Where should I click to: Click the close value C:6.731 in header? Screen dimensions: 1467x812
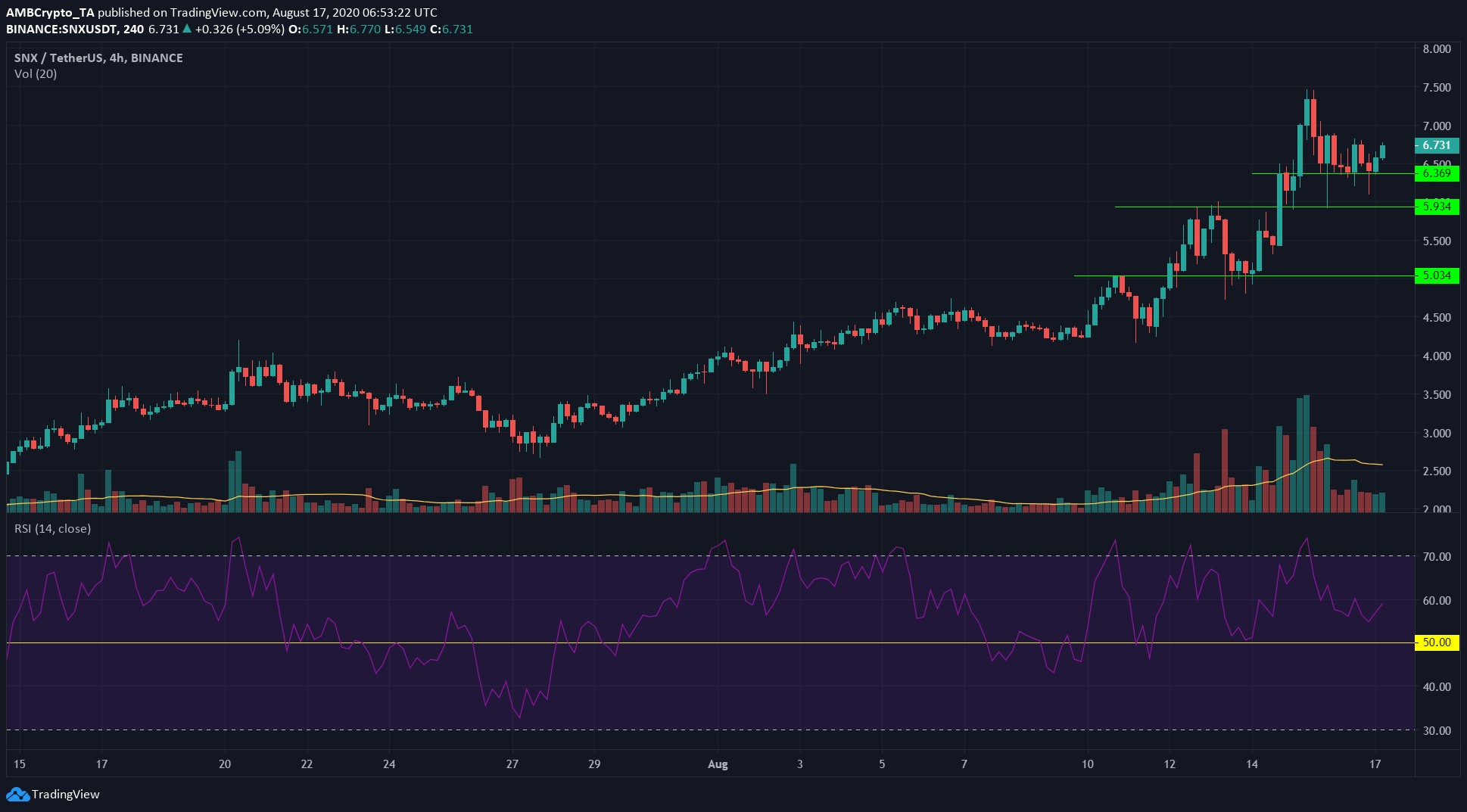(451, 30)
